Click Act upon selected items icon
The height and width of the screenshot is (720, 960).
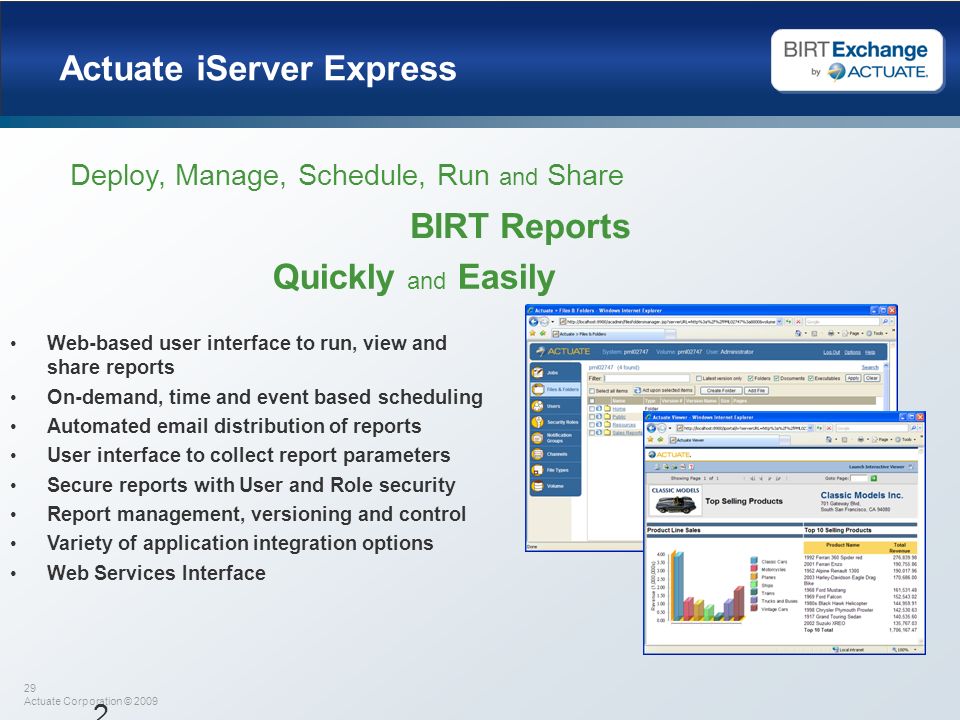[637, 391]
